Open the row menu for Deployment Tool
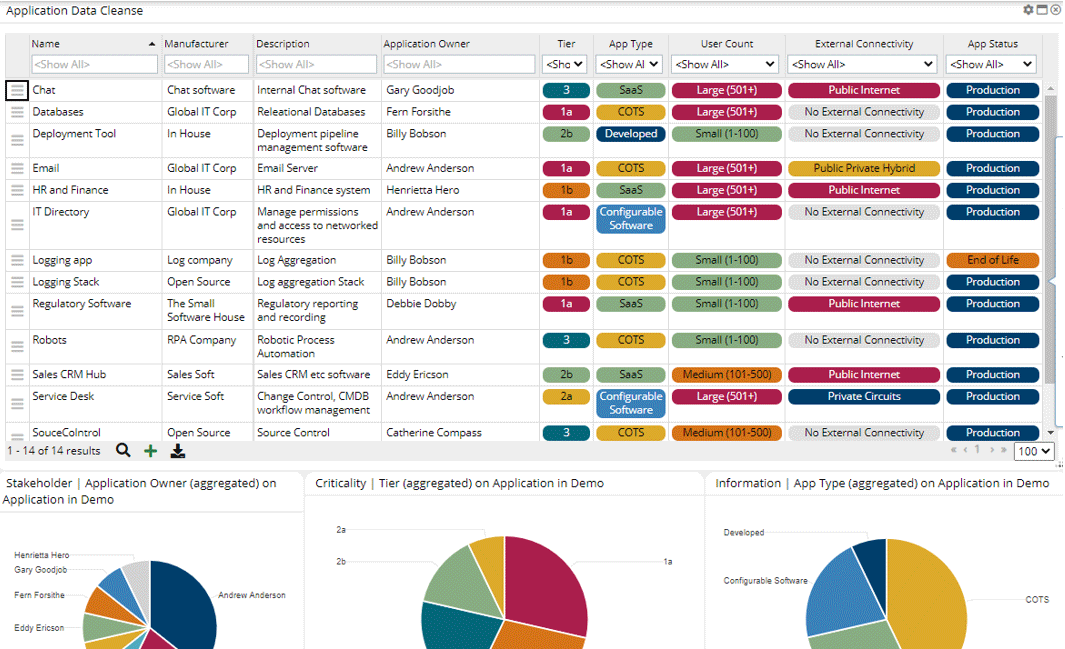This screenshot has width=1065, height=649. pos(17,140)
